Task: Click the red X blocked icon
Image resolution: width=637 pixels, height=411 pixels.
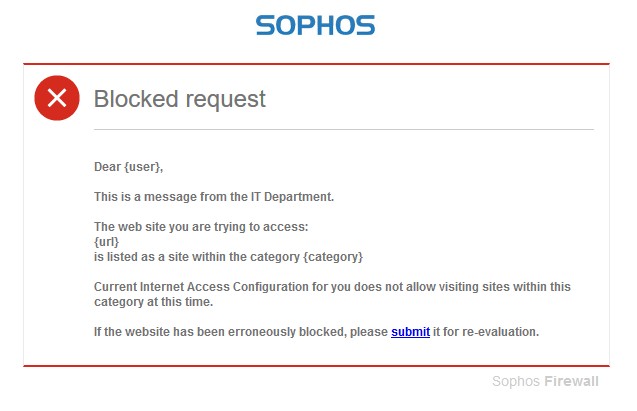Action: (57, 97)
